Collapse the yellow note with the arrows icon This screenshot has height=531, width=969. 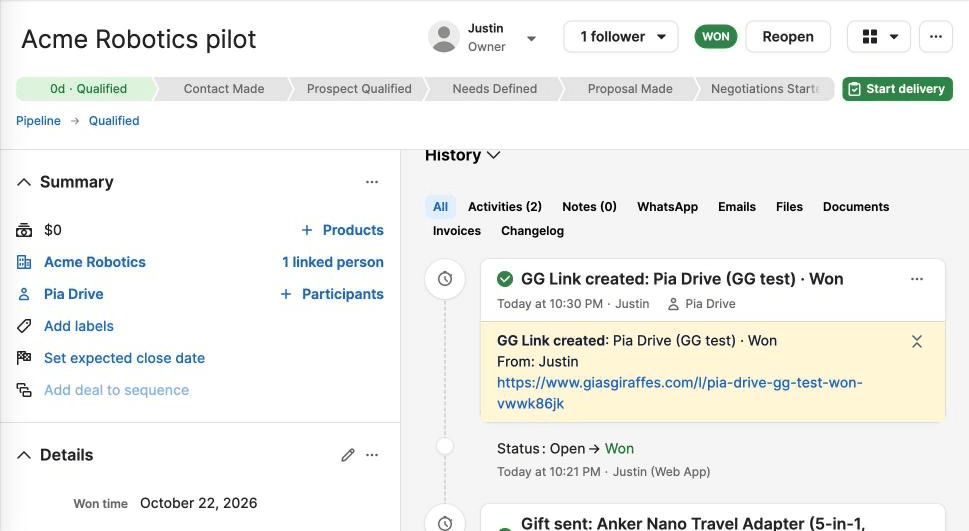pos(916,341)
